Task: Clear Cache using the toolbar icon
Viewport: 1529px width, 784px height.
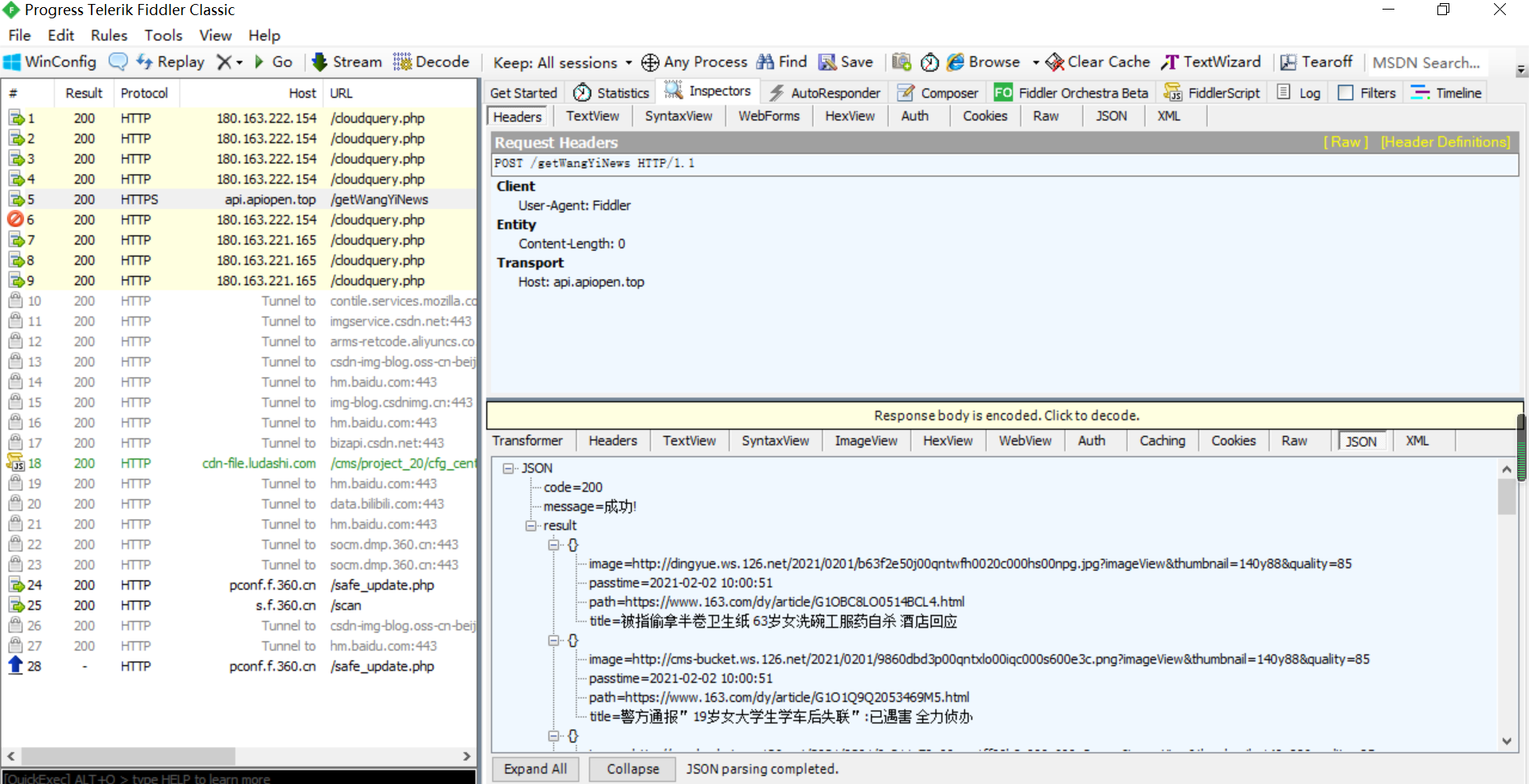Action: (x=1098, y=62)
